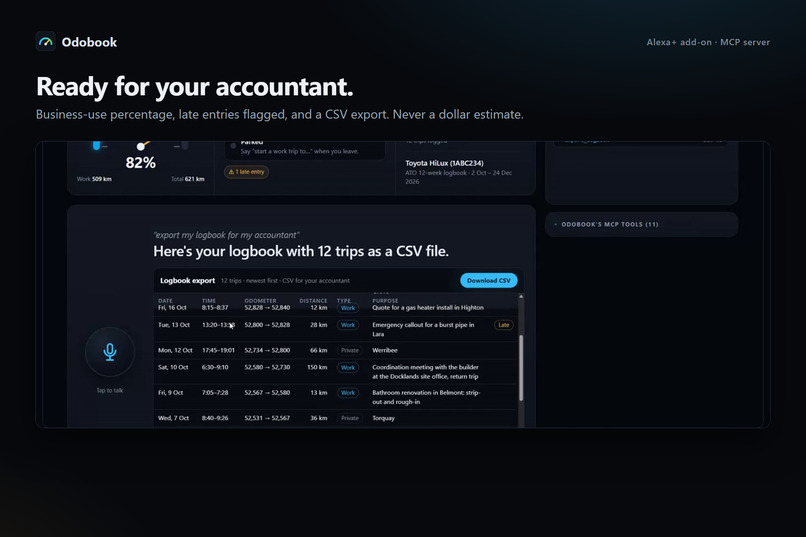This screenshot has width=806, height=537.
Task: Click the Late badge on the Lara trip
Action: (x=504, y=325)
